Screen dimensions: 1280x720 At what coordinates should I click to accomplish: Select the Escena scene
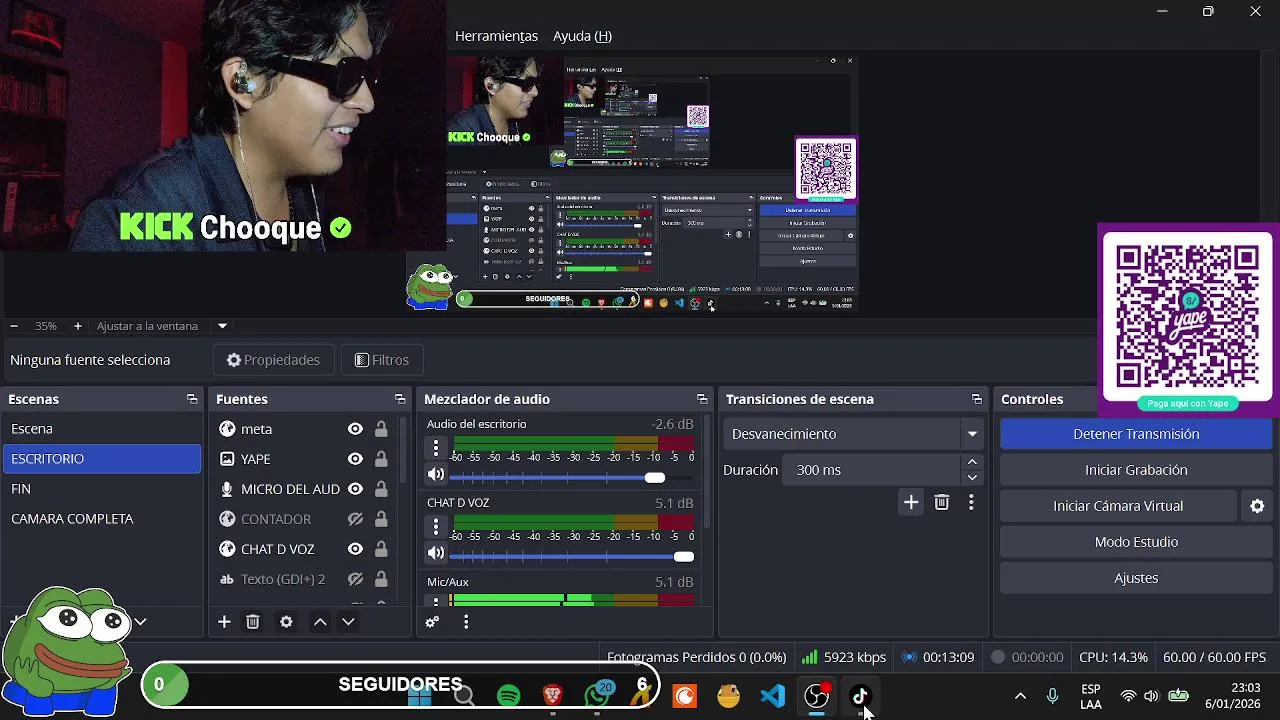point(101,429)
